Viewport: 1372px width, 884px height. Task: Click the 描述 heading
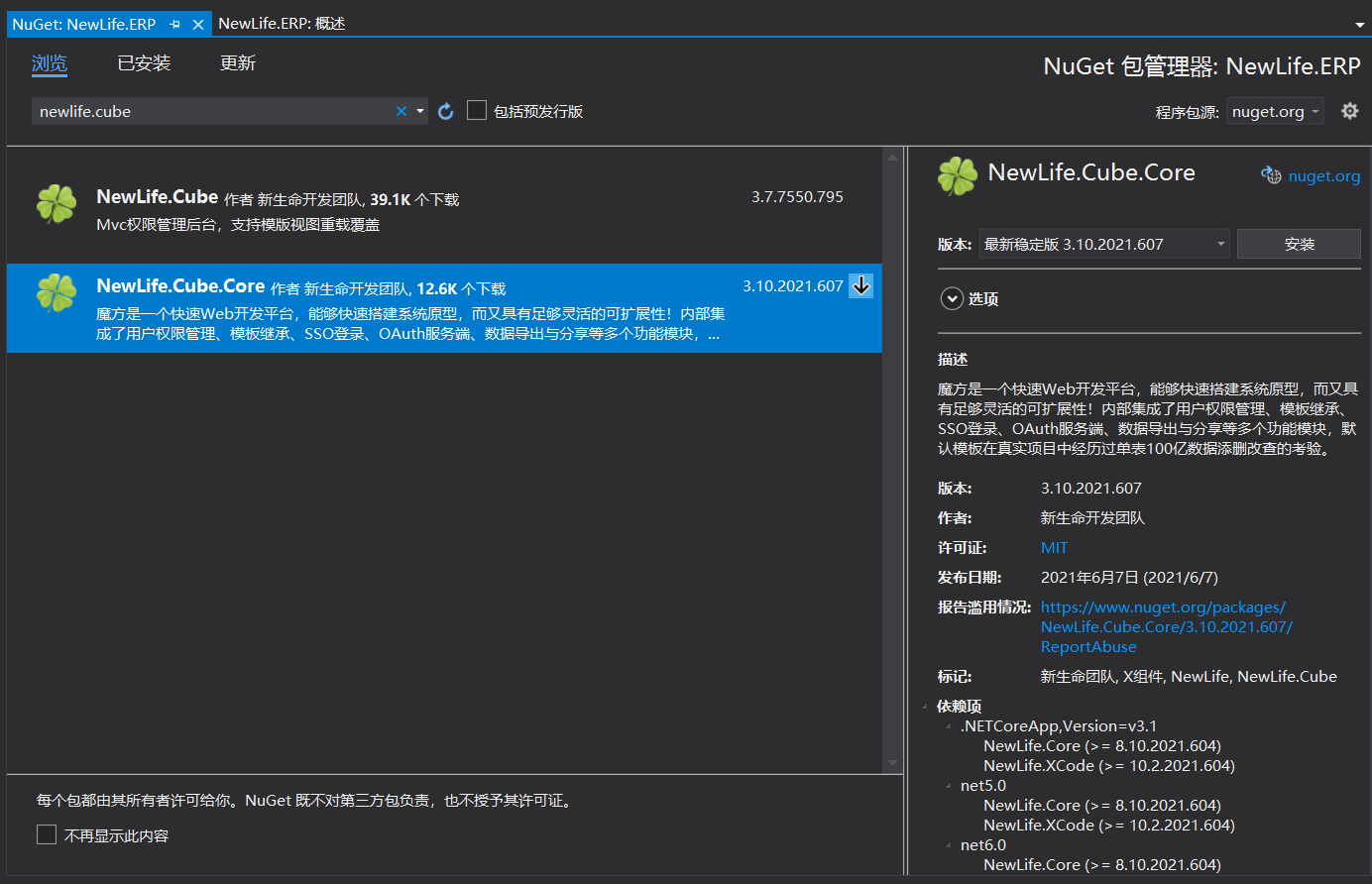(x=953, y=360)
